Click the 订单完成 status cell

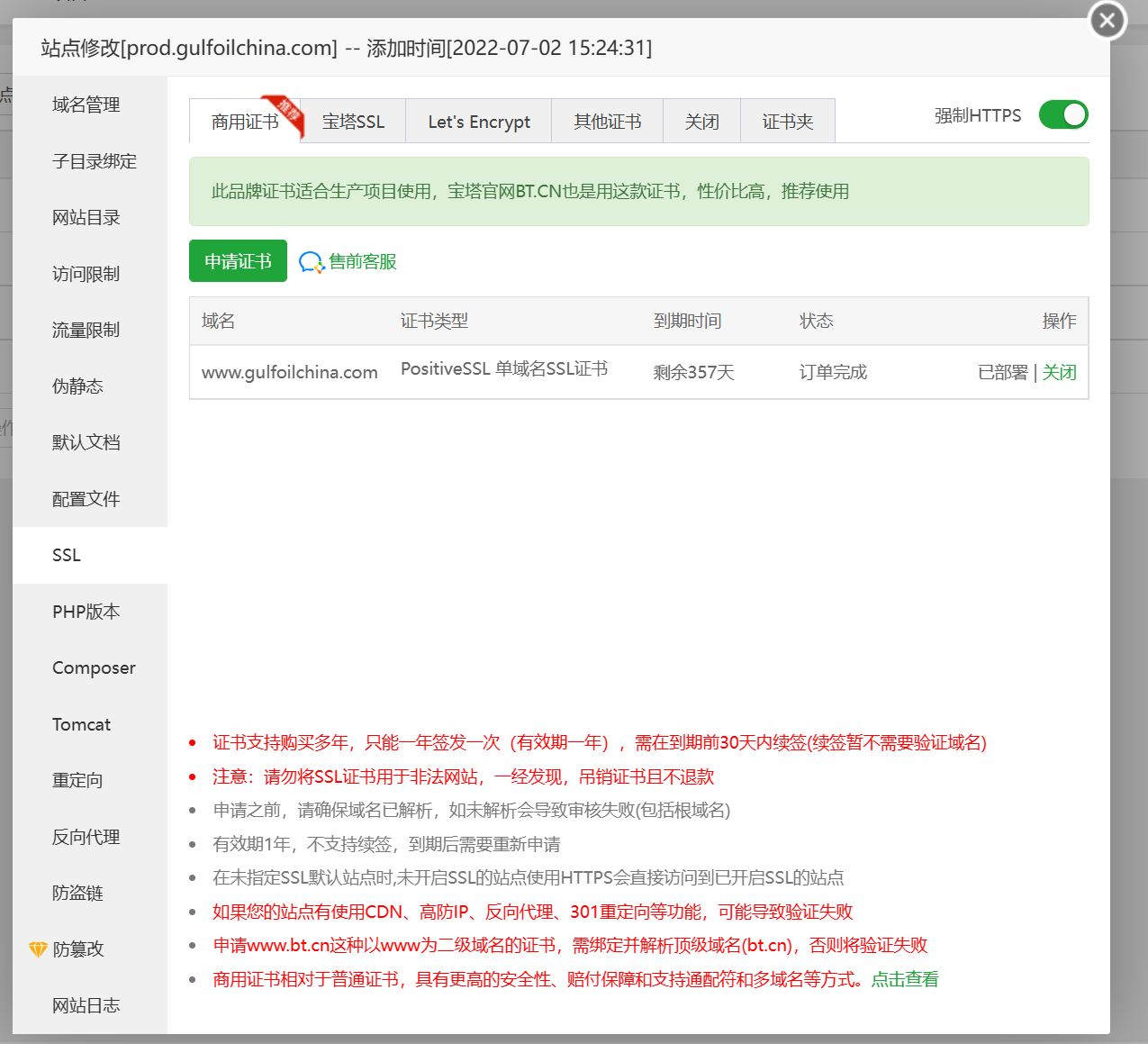point(833,372)
